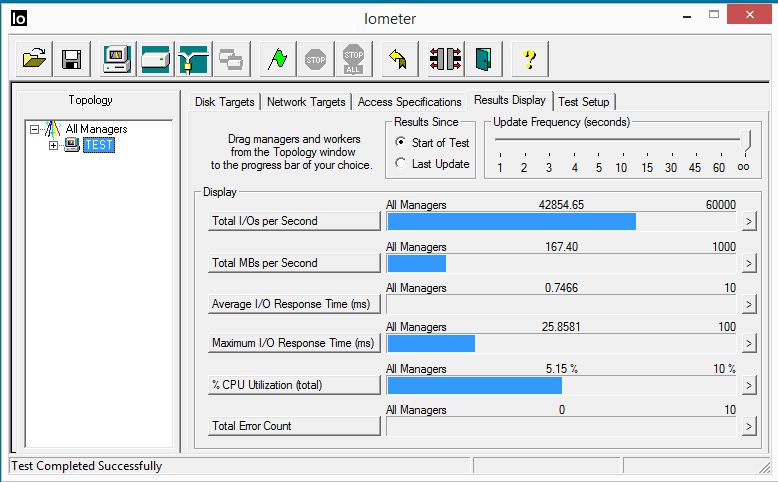The image size is (778, 482).
Task: Click the Total MBs per Second button
Action: click(x=294, y=263)
